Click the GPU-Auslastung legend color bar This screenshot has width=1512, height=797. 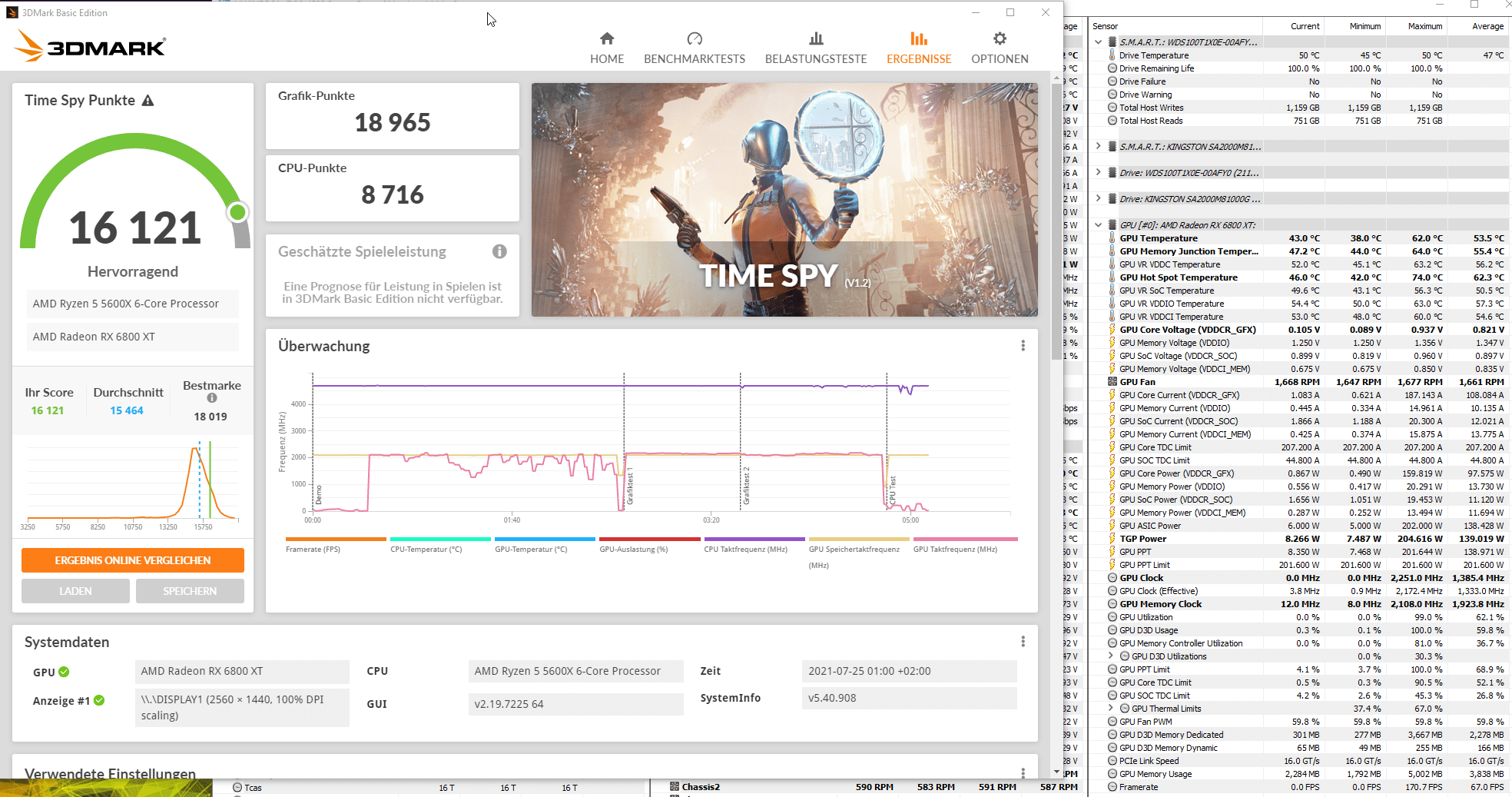tap(649, 539)
